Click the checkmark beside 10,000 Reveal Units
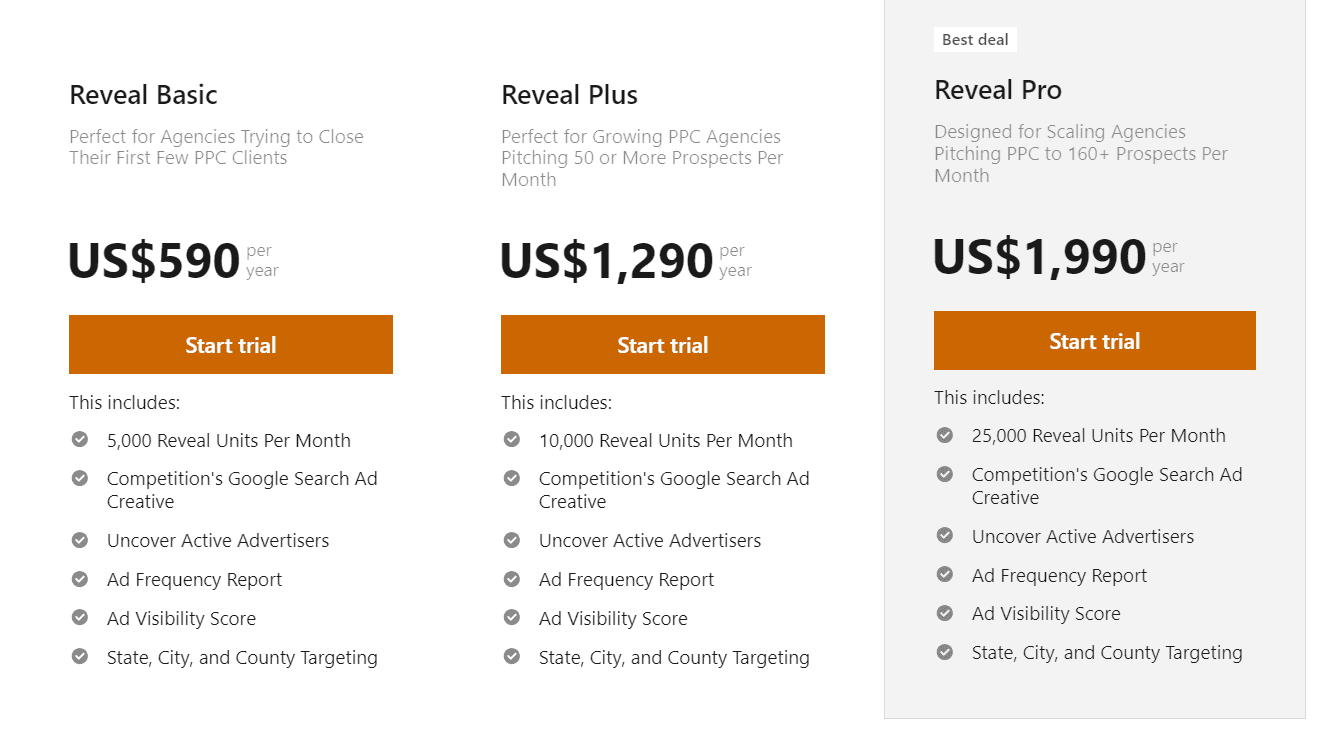 pos(512,439)
